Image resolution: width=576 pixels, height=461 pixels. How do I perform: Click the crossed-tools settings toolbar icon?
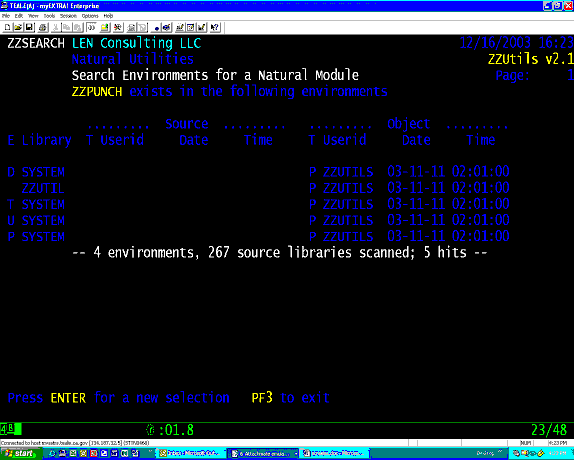118,28
